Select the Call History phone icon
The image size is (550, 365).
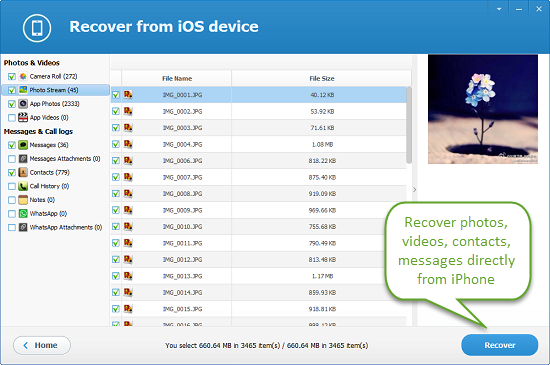coord(23,186)
